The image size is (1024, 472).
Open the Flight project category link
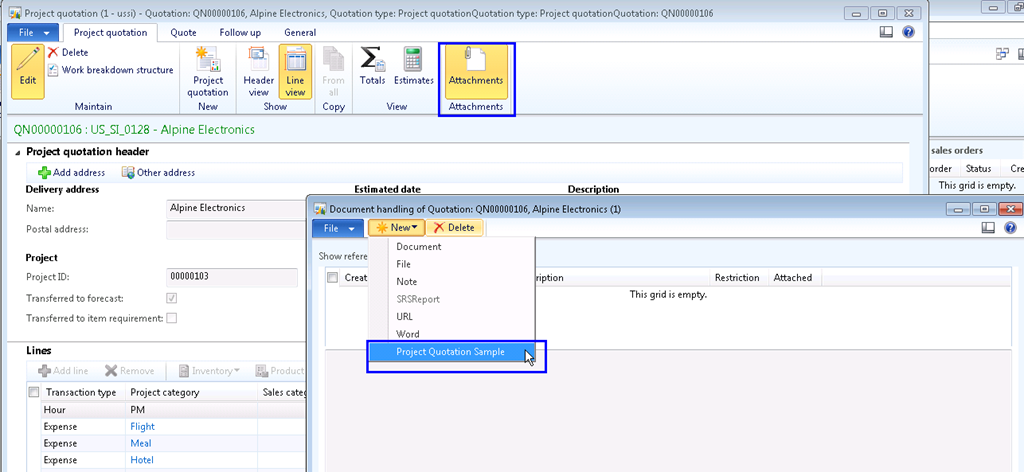pos(142,426)
